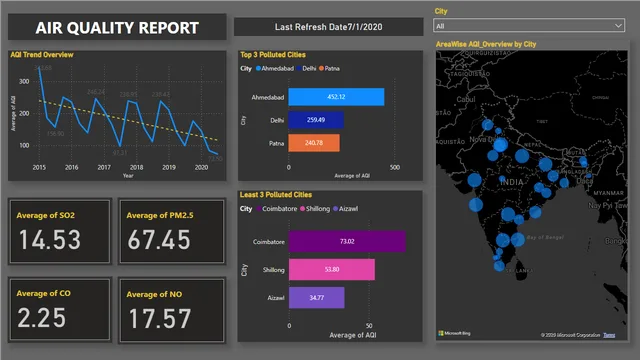Click the Coimbatore axis label in bottom chart
The width and height of the screenshot is (640, 360).
point(269,242)
